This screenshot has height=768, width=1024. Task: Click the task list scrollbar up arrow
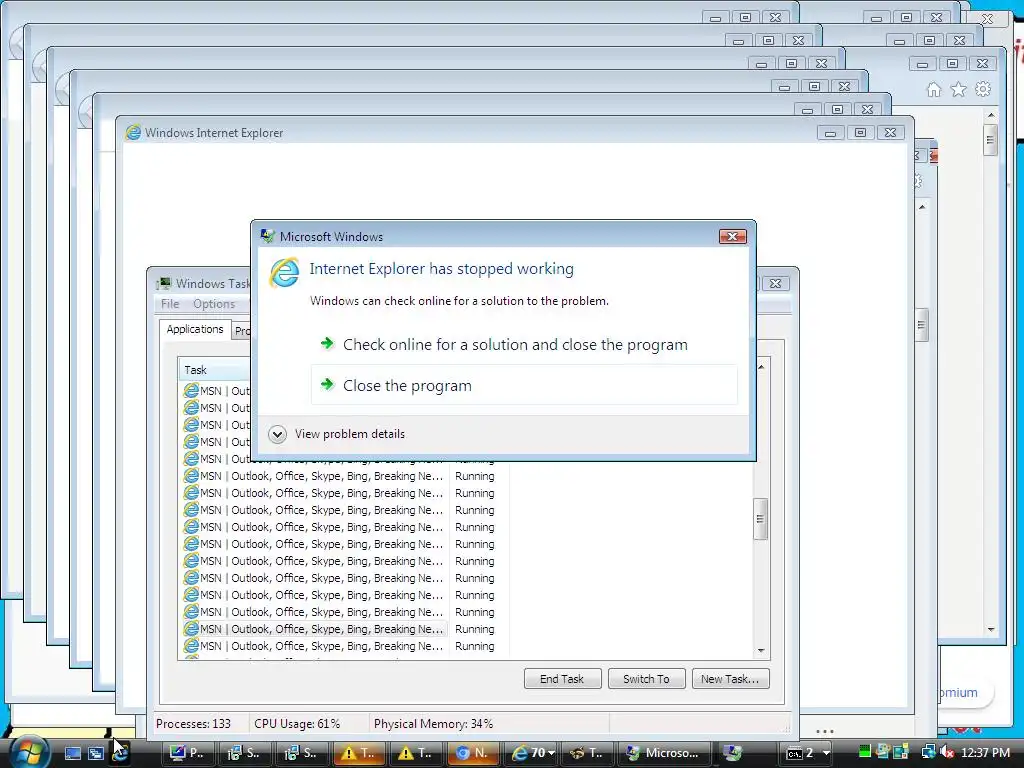tap(761, 367)
